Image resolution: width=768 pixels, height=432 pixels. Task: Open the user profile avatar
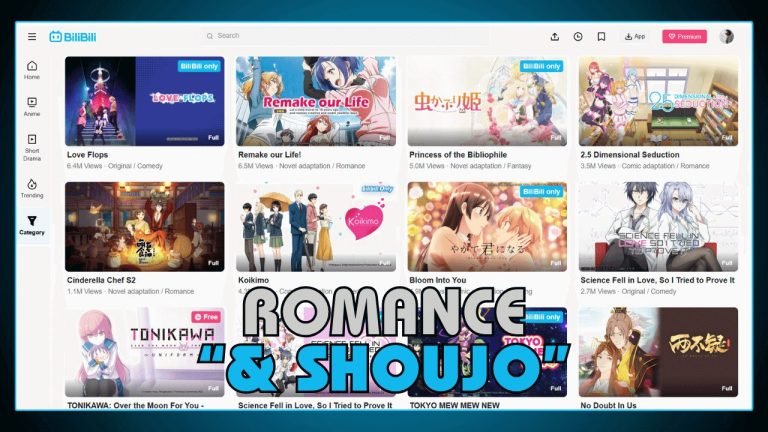[726, 36]
